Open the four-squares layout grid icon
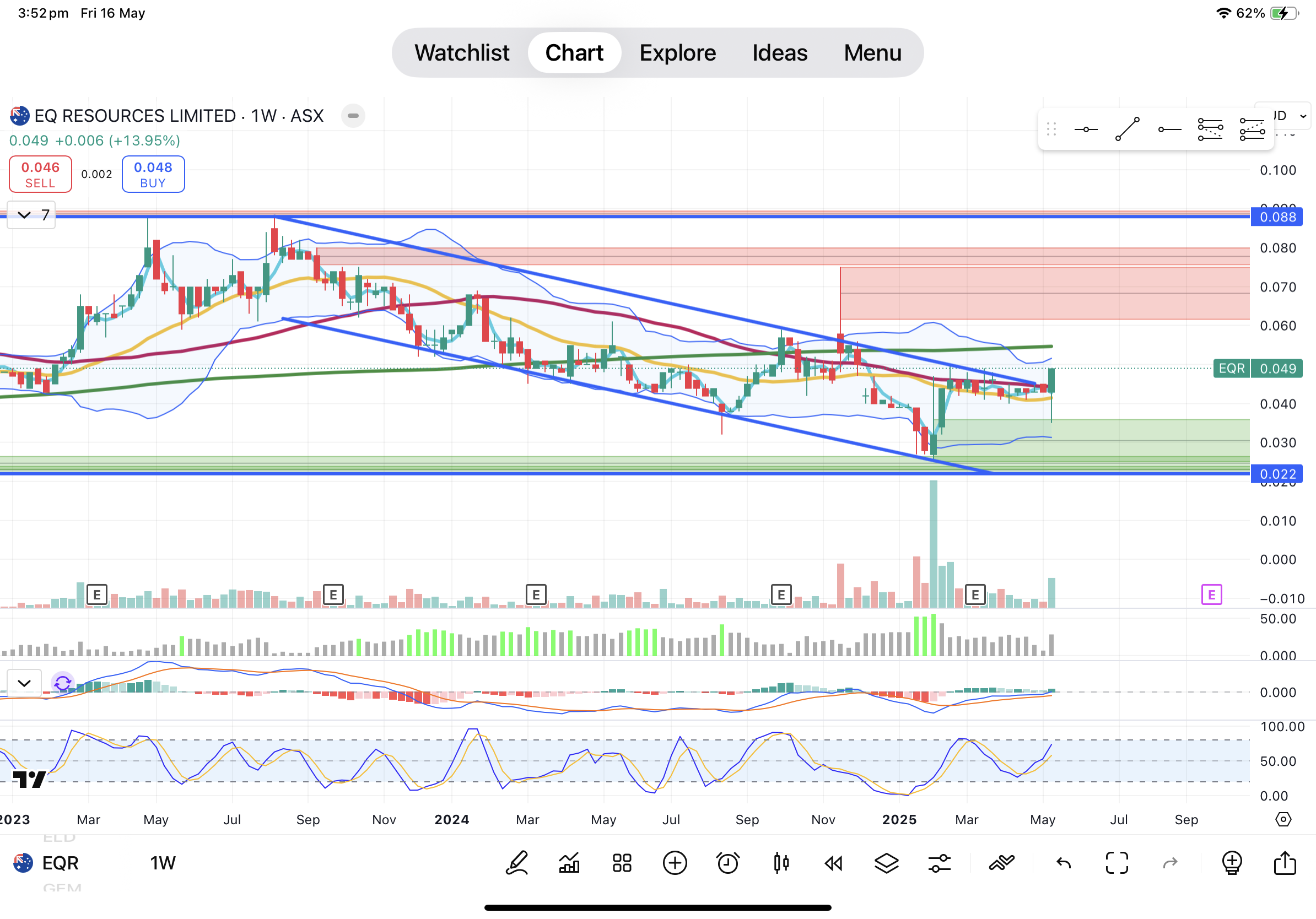This screenshot has width=1316, height=919. pos(622,863)
